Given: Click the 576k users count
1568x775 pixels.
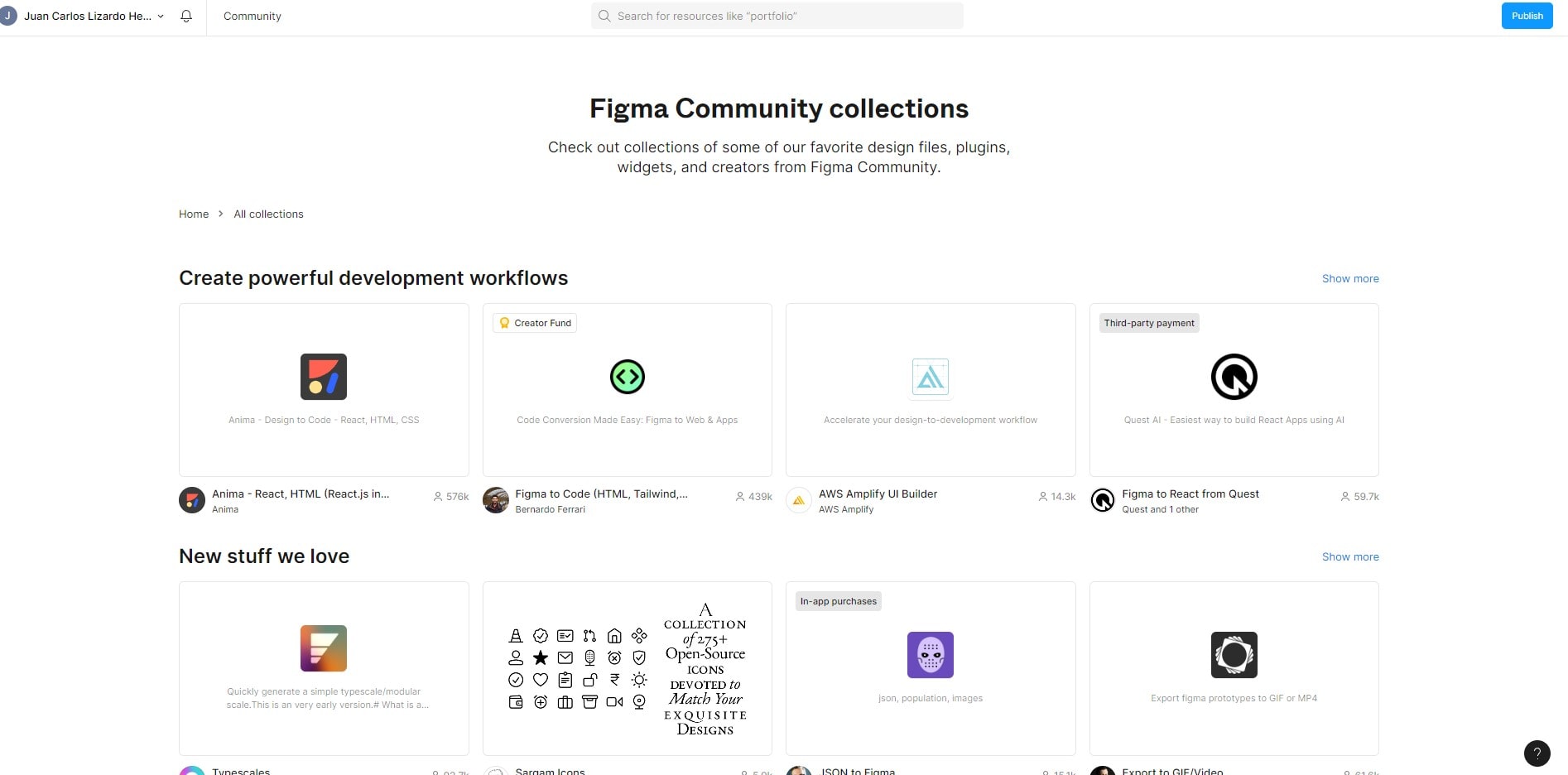Looking at the screenshot, I should pyautogui.click(x=451, y=497).
